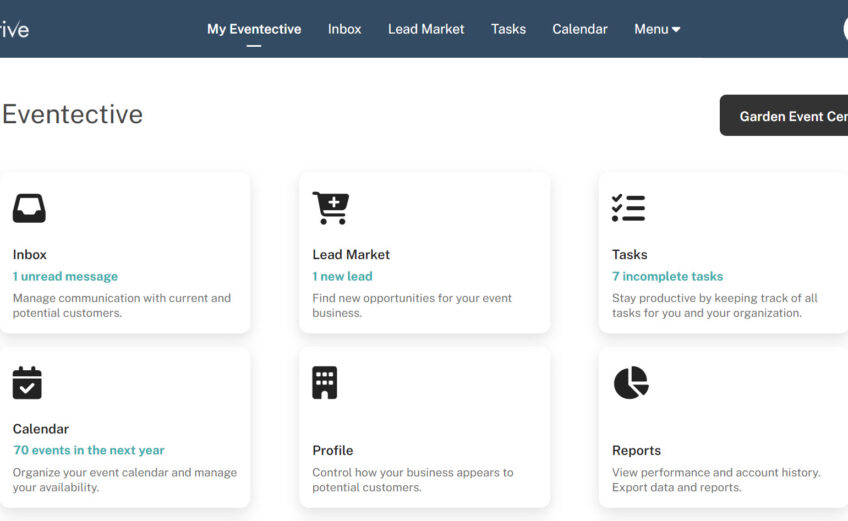The height and width of the screenshot is (521, 848).
Task: Click the Profile building icon
Action: (324, 383)
